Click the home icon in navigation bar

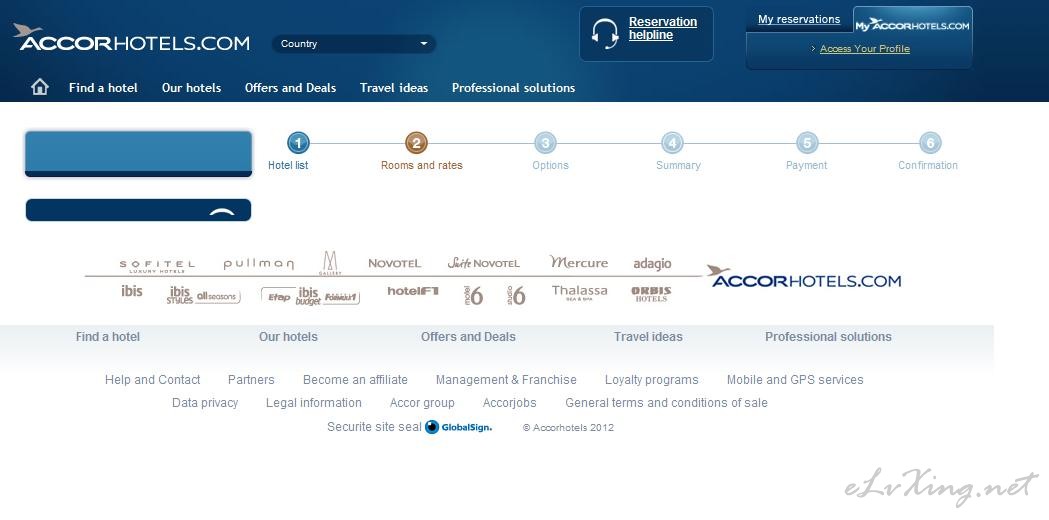click(40, 87)
